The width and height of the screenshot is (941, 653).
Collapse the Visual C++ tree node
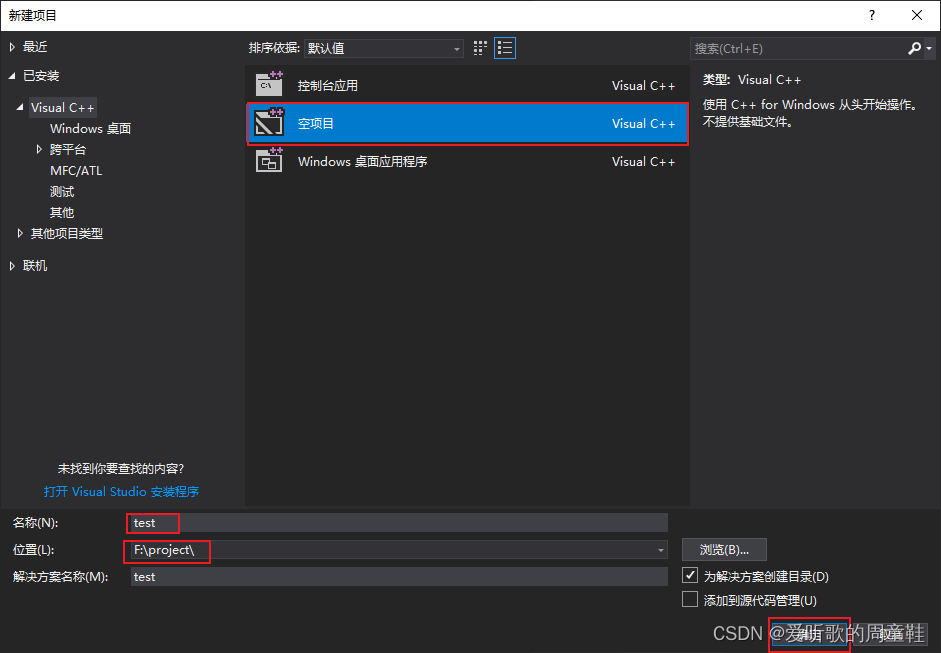click(22, 107)
